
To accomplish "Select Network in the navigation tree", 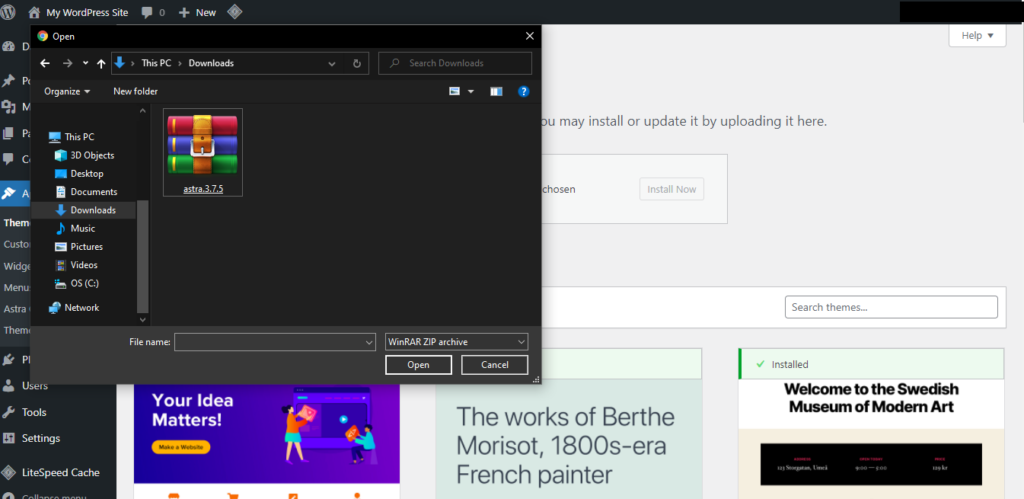I will 74,308.
